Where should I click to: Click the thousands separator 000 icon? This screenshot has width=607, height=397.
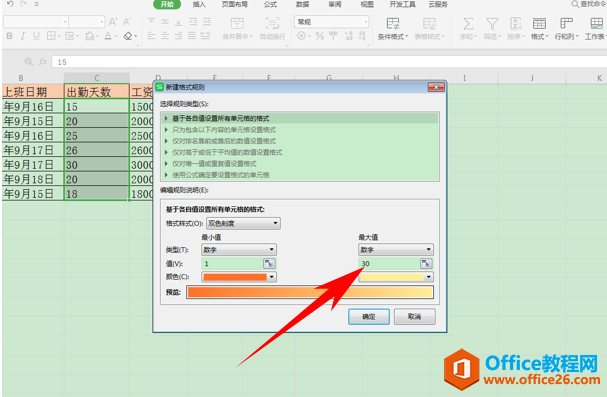333,36
